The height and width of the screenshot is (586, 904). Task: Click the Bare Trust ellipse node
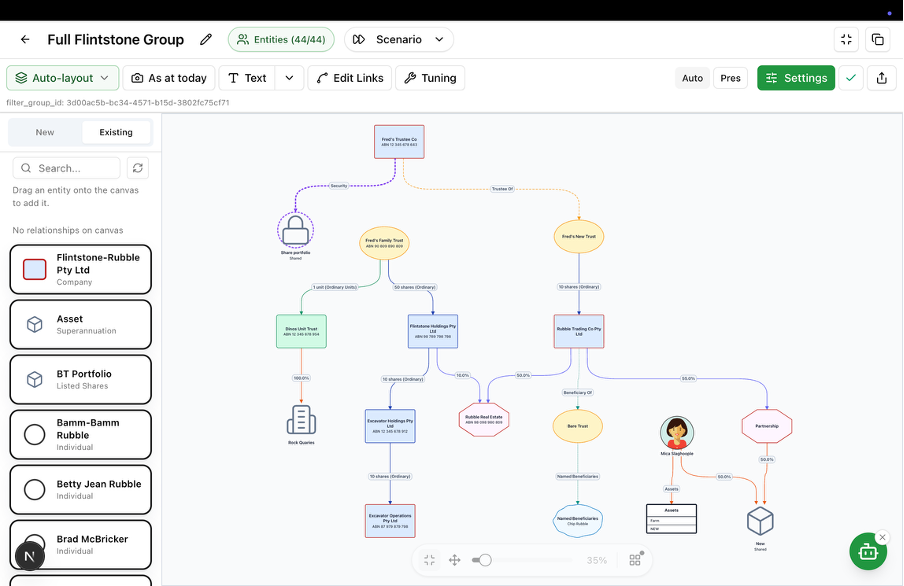[578, 426]
